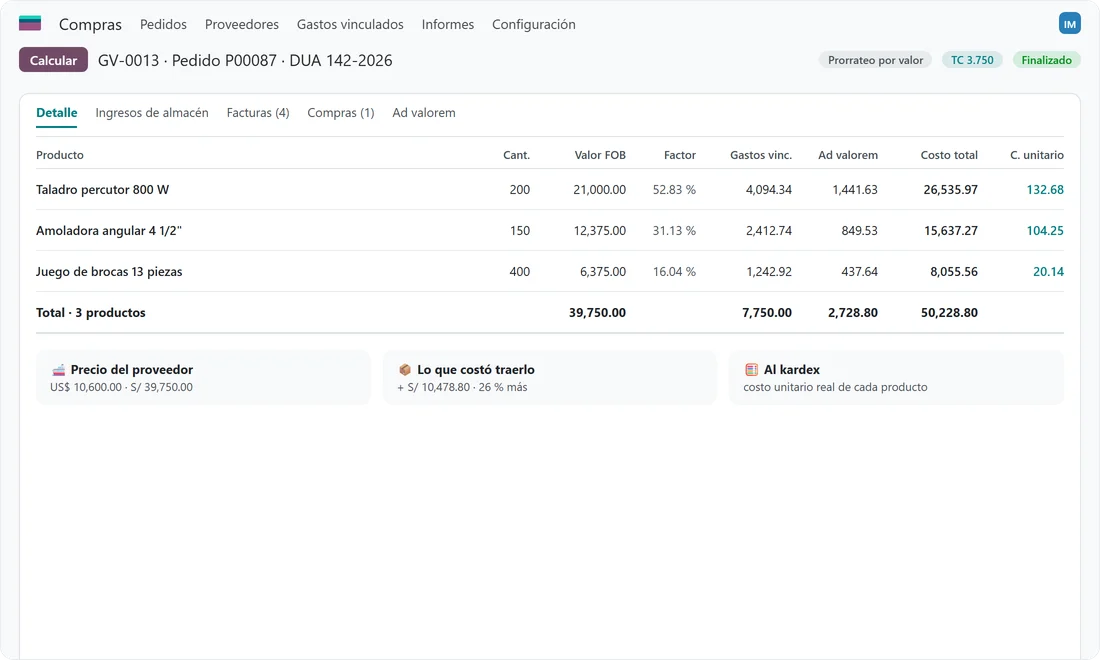Click the 6,375.00 FOB value

(x=603, y=271)
